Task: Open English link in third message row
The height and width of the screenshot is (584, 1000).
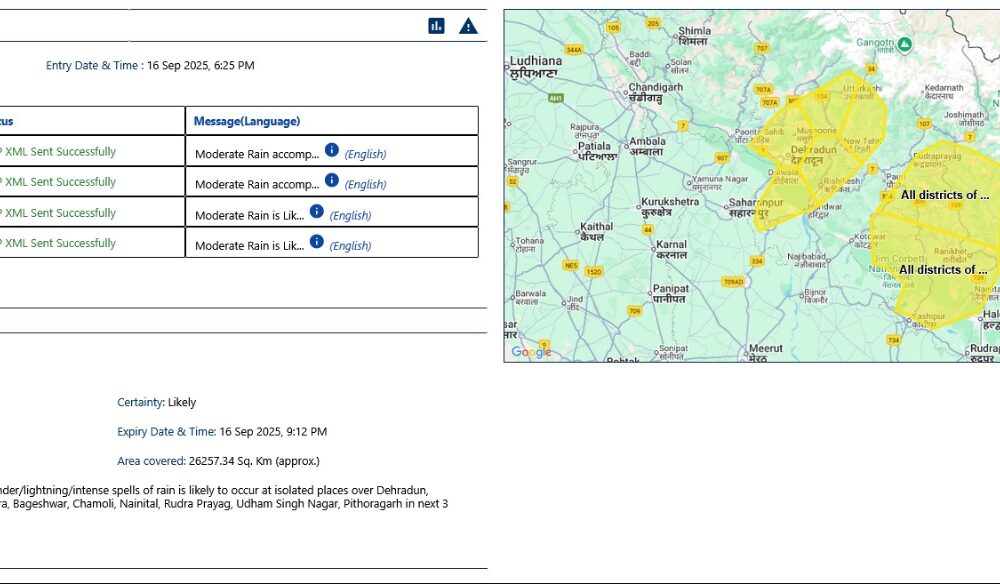Action: (x=350, y=215)
